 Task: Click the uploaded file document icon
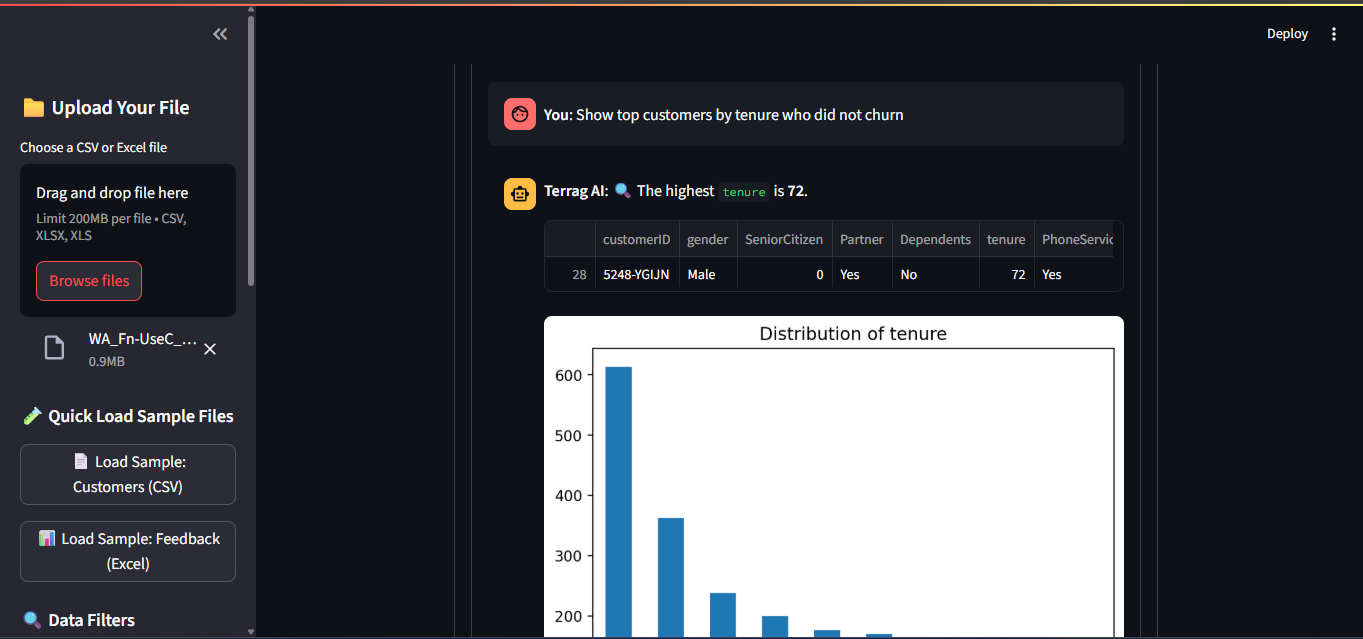(55, 348)
